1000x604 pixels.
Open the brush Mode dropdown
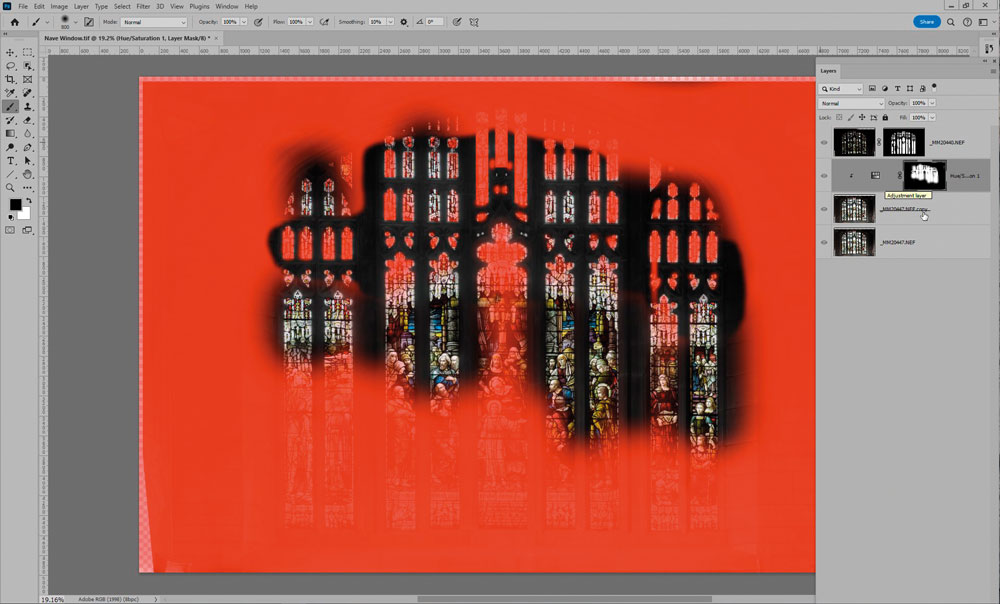point(154,22)
